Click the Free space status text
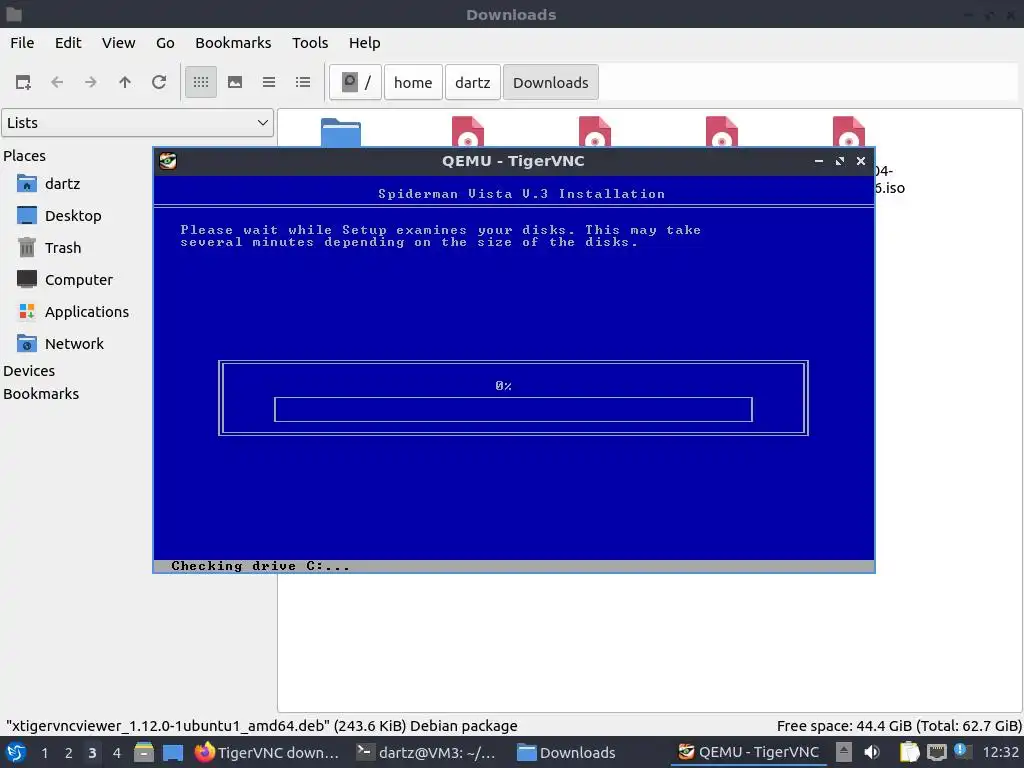Image resolution: width=1024 pixels, height=768 pixels. (899, 726)
